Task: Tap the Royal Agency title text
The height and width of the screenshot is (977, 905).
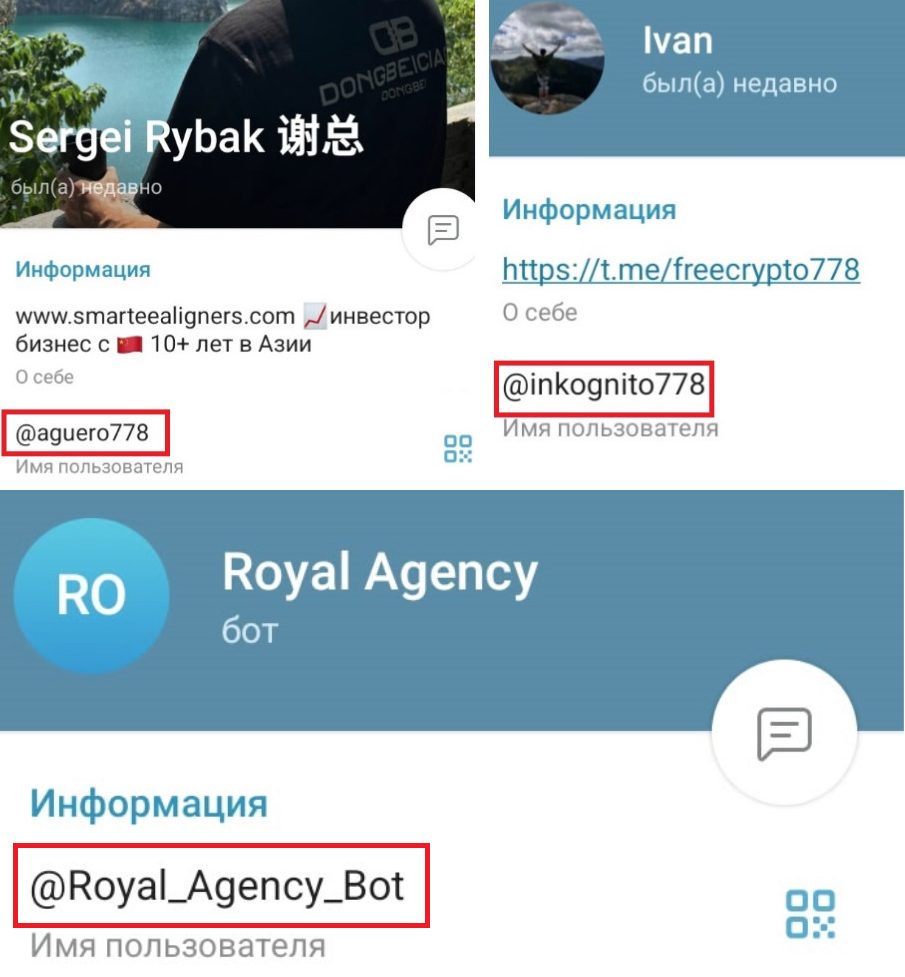Action: [380, 573]
